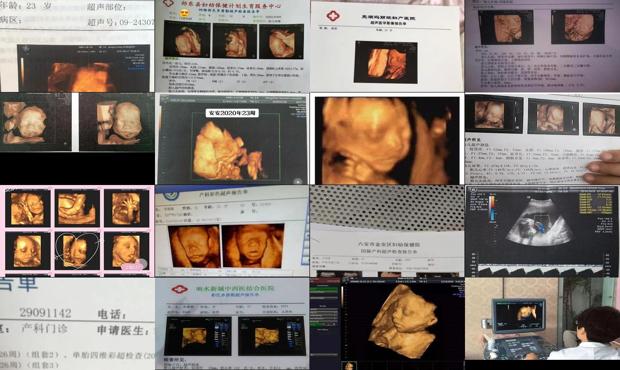Click the heart-doodled fetal image in the pink grid
The height and width of the screenshot is (370, 620).
[x=77, y=251]
